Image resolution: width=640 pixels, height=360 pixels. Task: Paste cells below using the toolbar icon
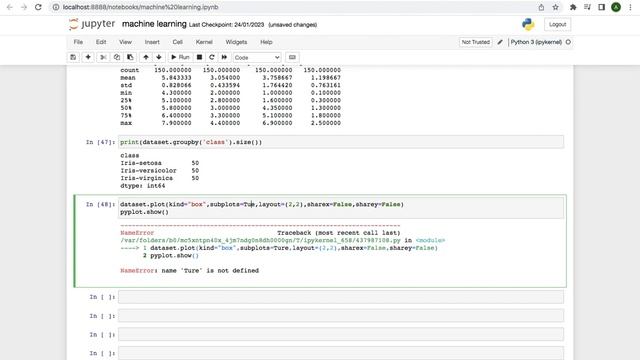pos(130,58)
